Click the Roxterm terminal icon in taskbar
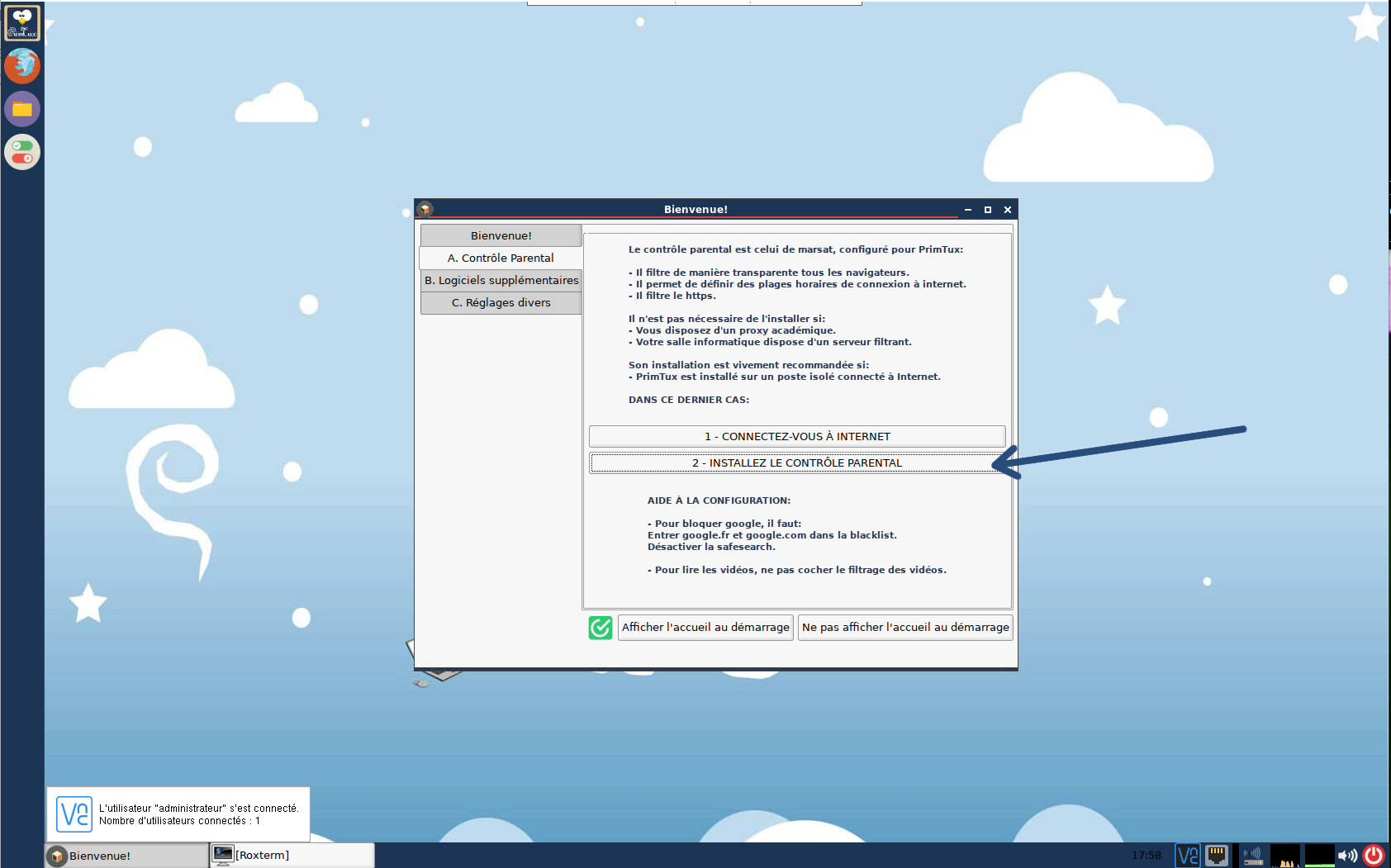Image resolution: width=1391 pixels, height=868 pixels. (x=223, y=855)
